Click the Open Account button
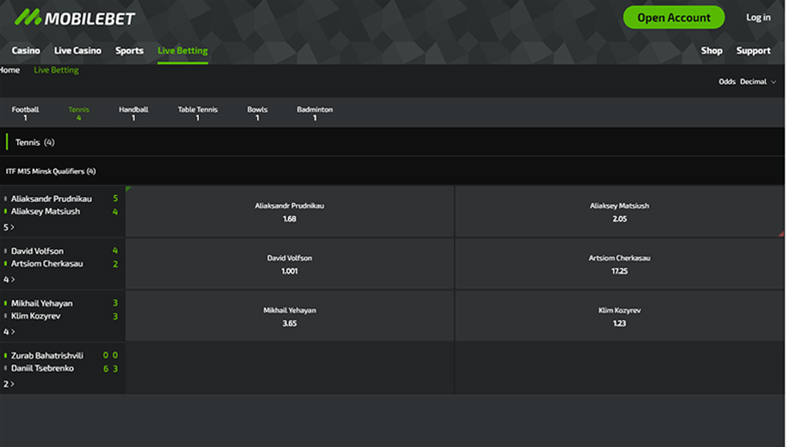786x447 pixels. [674, 18]
